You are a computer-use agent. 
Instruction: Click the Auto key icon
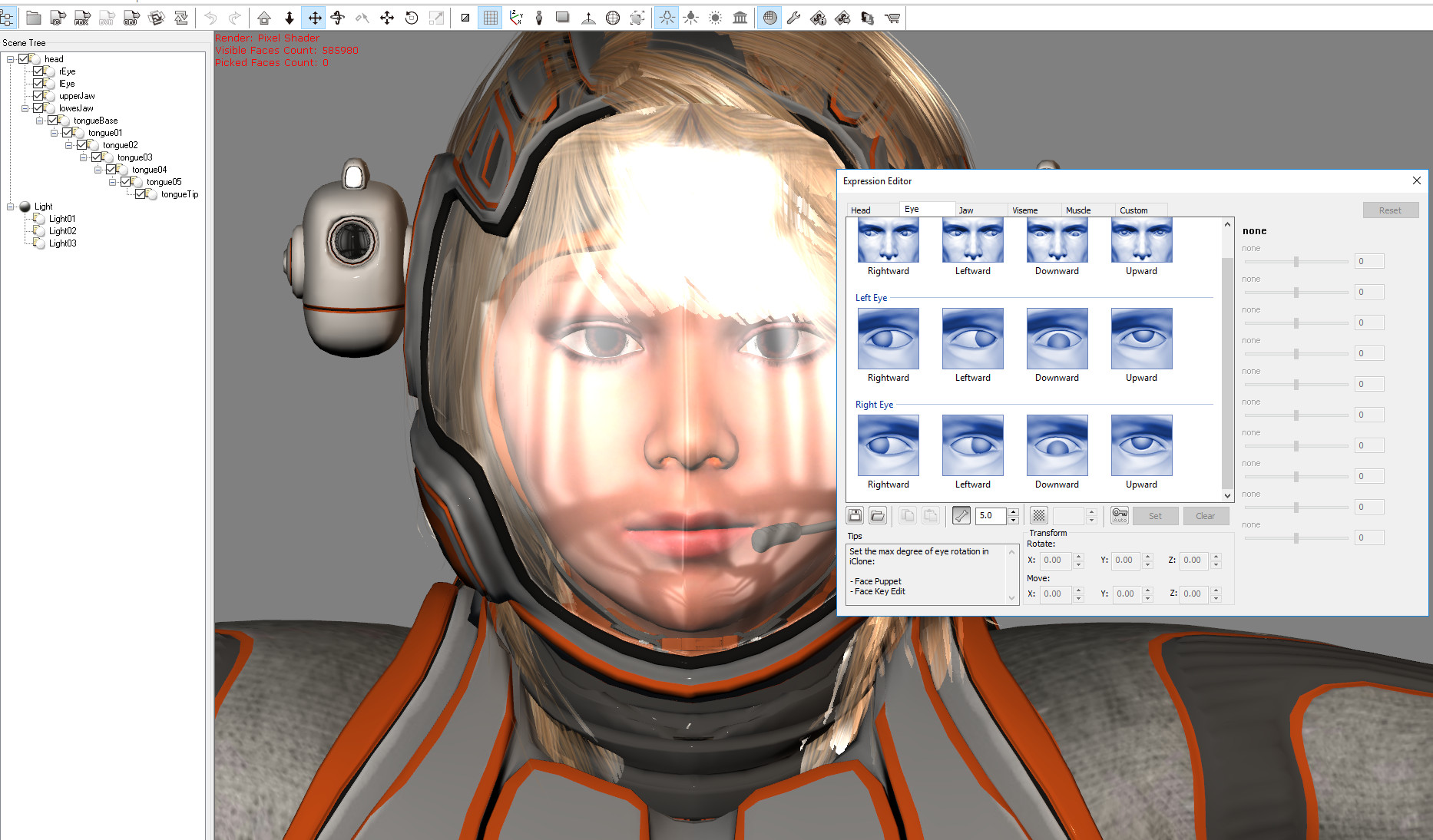click(x=1120, y=515)
